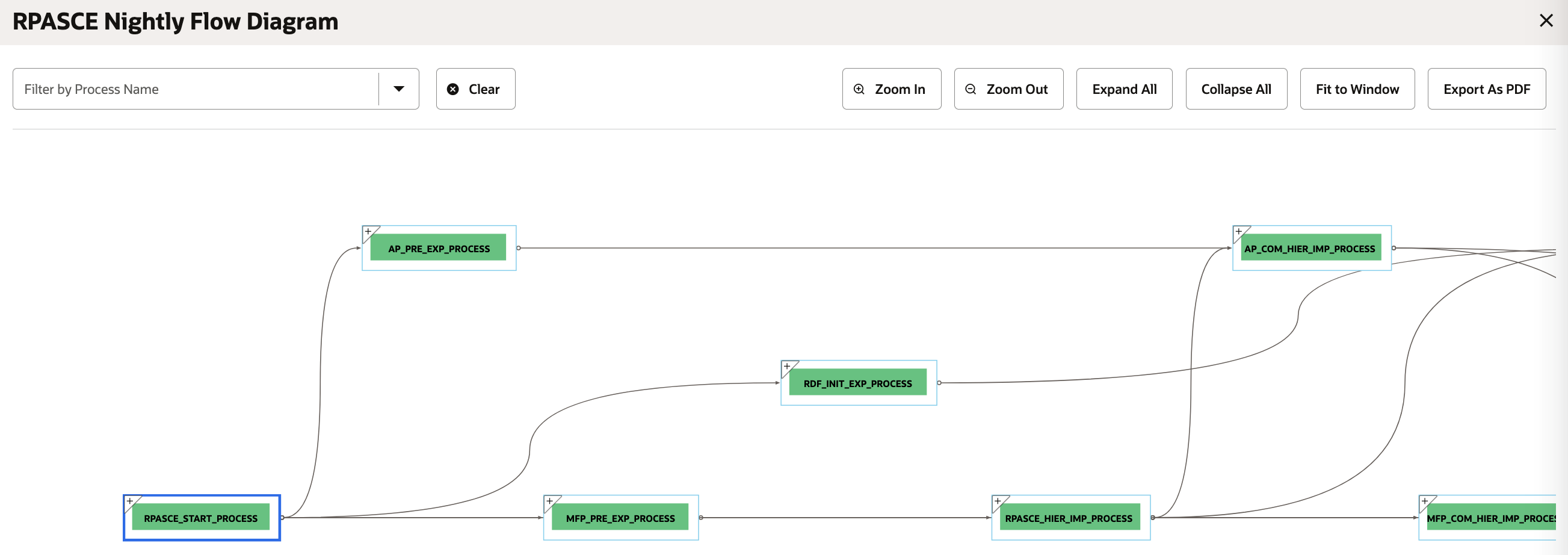Expand the RPASCE_START_PROCESS node plus icon
The width and height of the screenshot is (1568, 555).
tap(129, 501)
